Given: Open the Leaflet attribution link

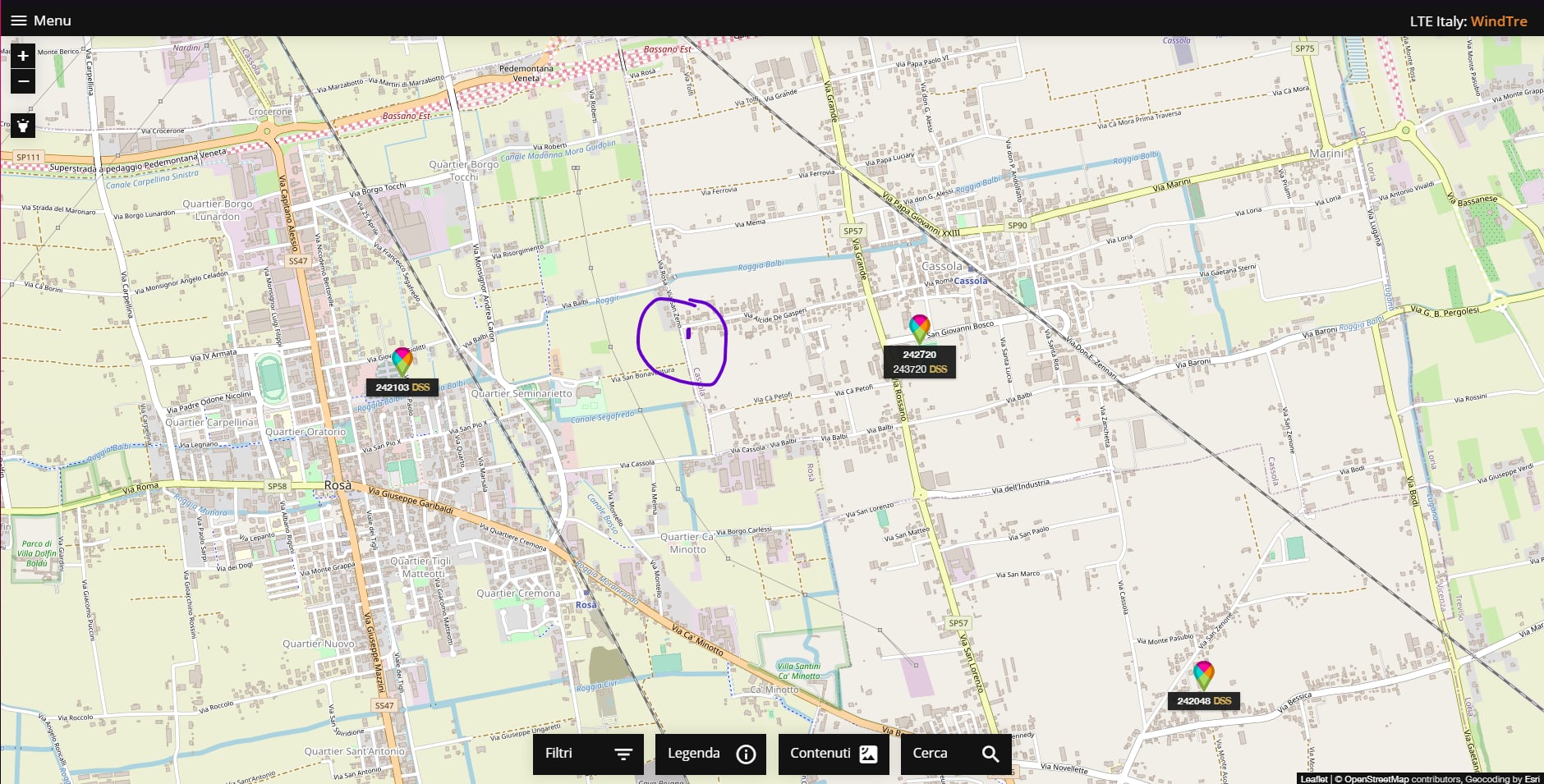Looking at the screenshot, I should [x=1314, y=779].
